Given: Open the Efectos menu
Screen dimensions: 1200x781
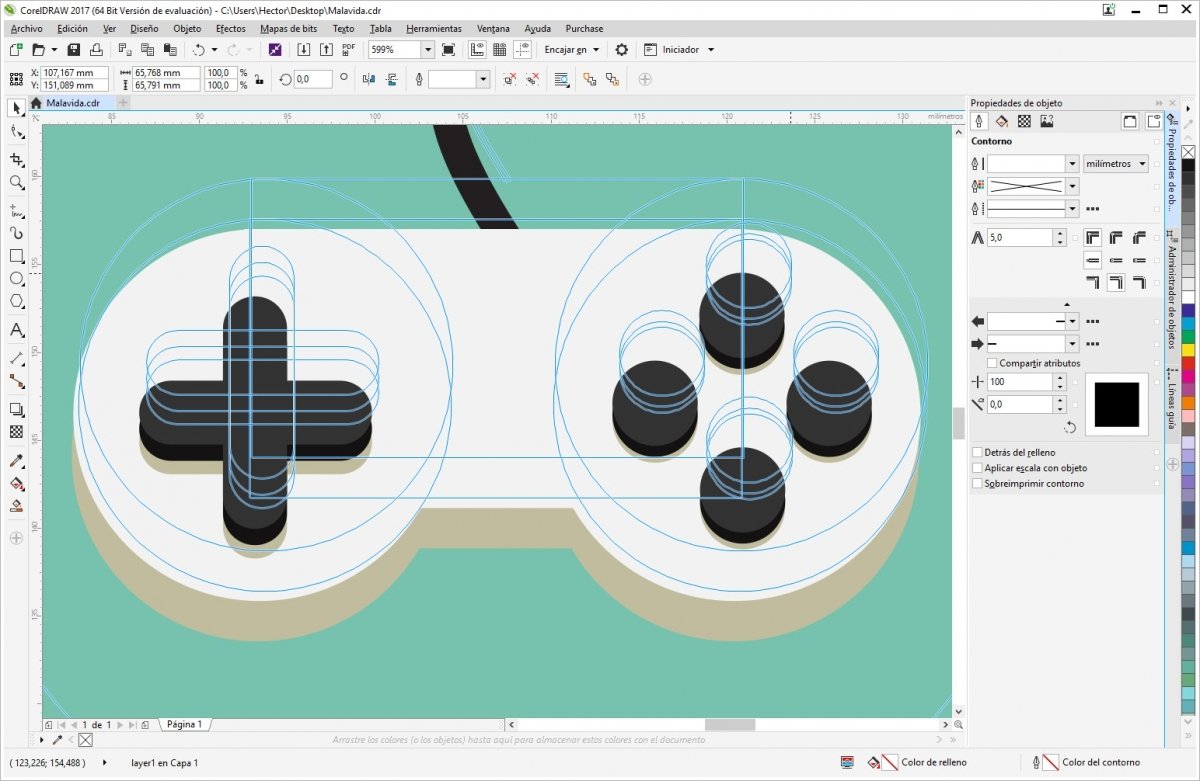Looking at the screenshot, I should pos(231,29).
